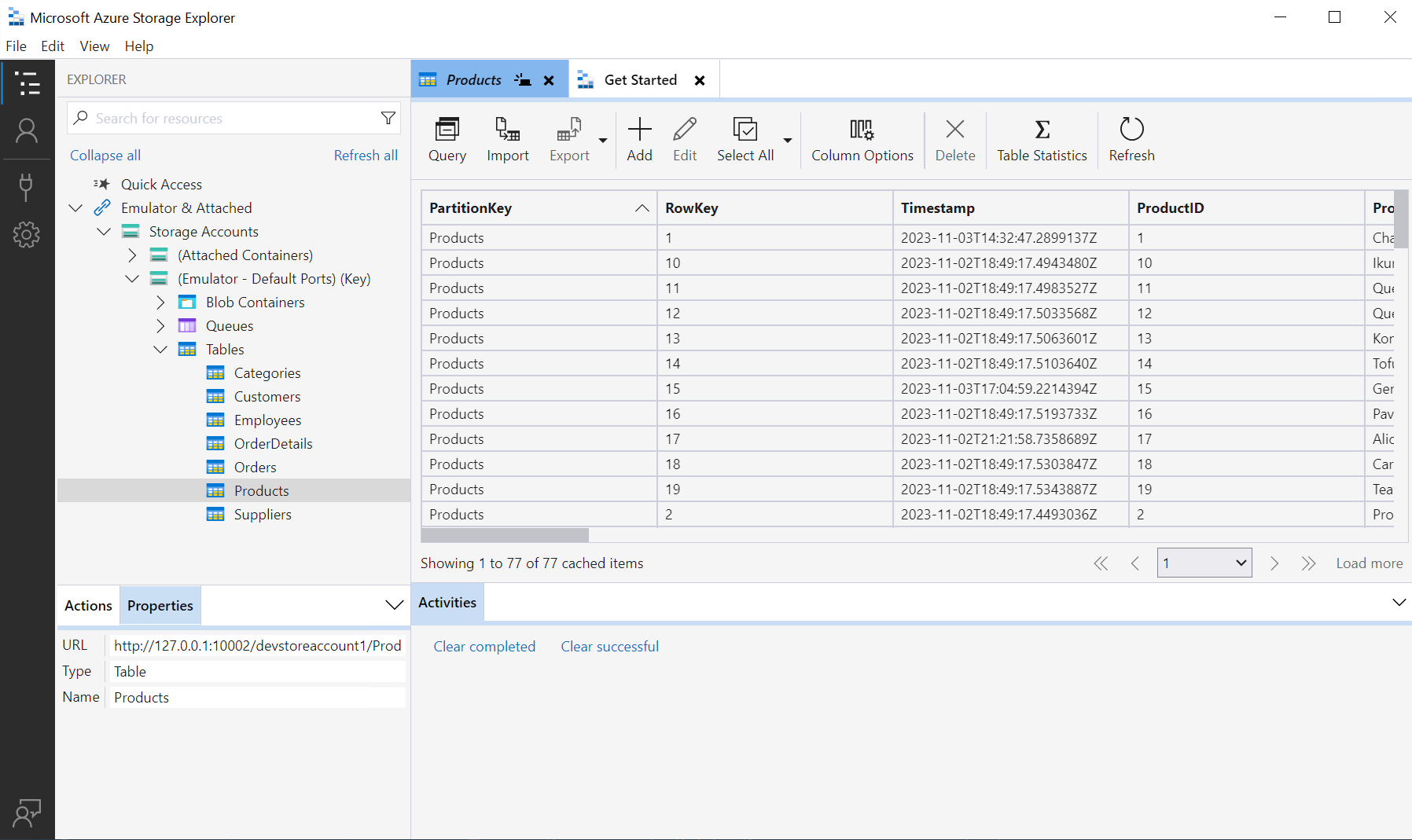The height and width of the screenshot is (840, 1412).
Task: Close the Products tab
Action: click(x=550, y=80)
